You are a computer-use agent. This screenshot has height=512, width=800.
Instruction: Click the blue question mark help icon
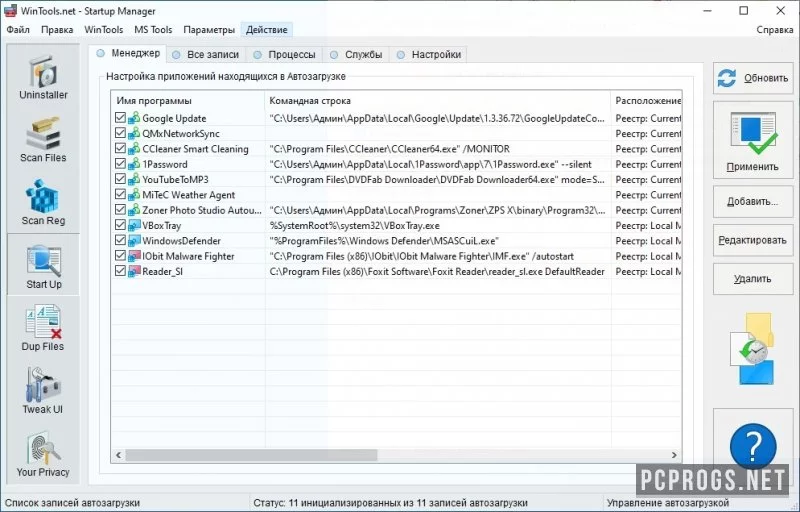(753, 446)
